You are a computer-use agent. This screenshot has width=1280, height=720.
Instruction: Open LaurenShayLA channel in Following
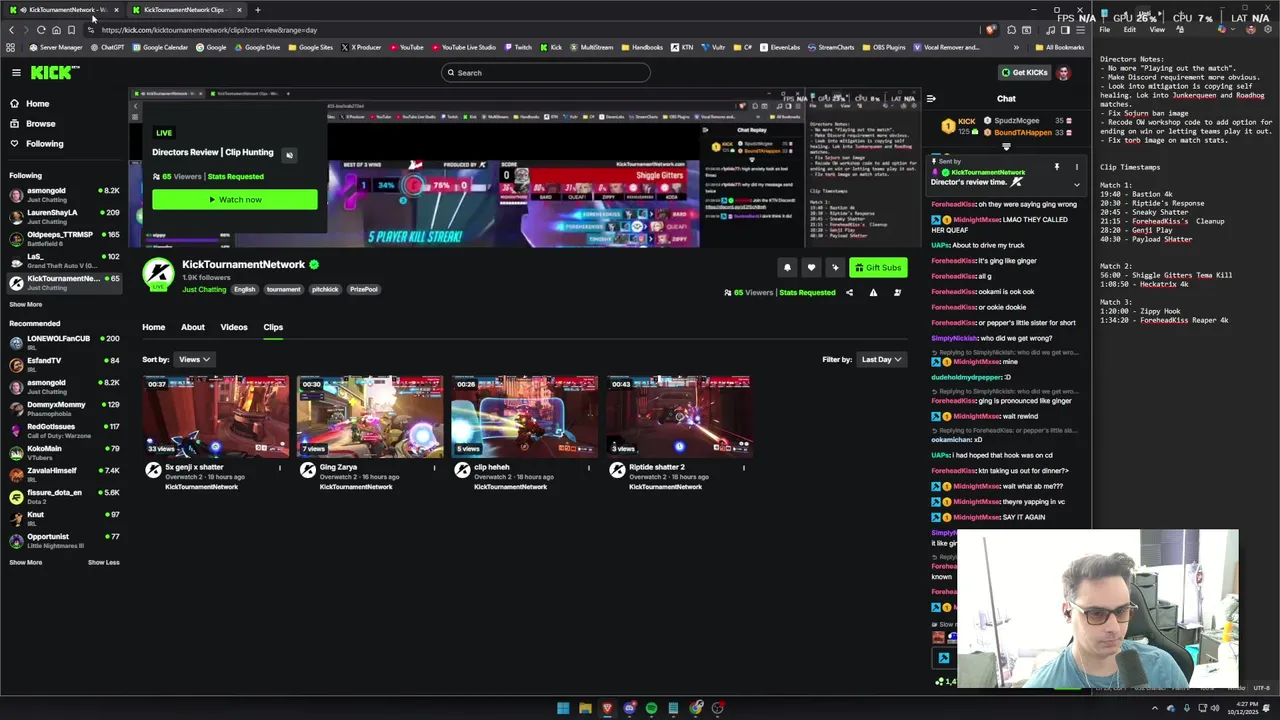pyautogui.click(x=64, y=216)
